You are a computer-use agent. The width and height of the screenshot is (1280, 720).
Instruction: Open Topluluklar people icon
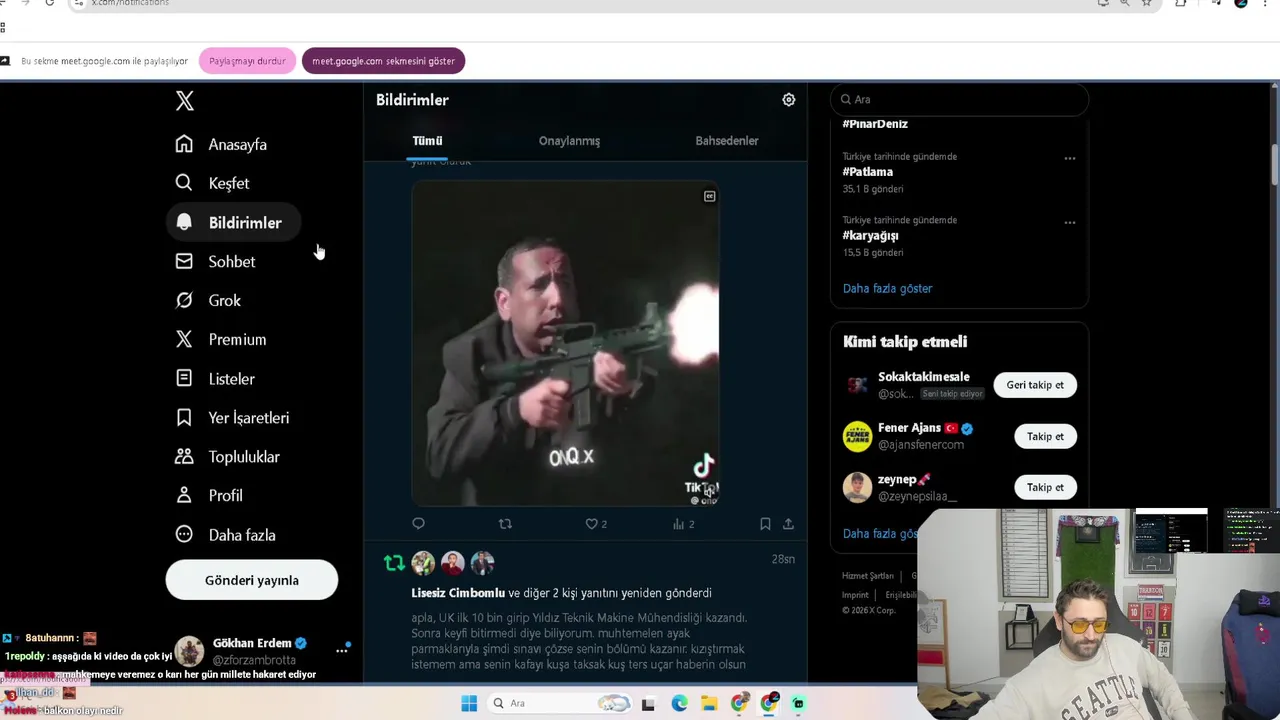point(184,456)
